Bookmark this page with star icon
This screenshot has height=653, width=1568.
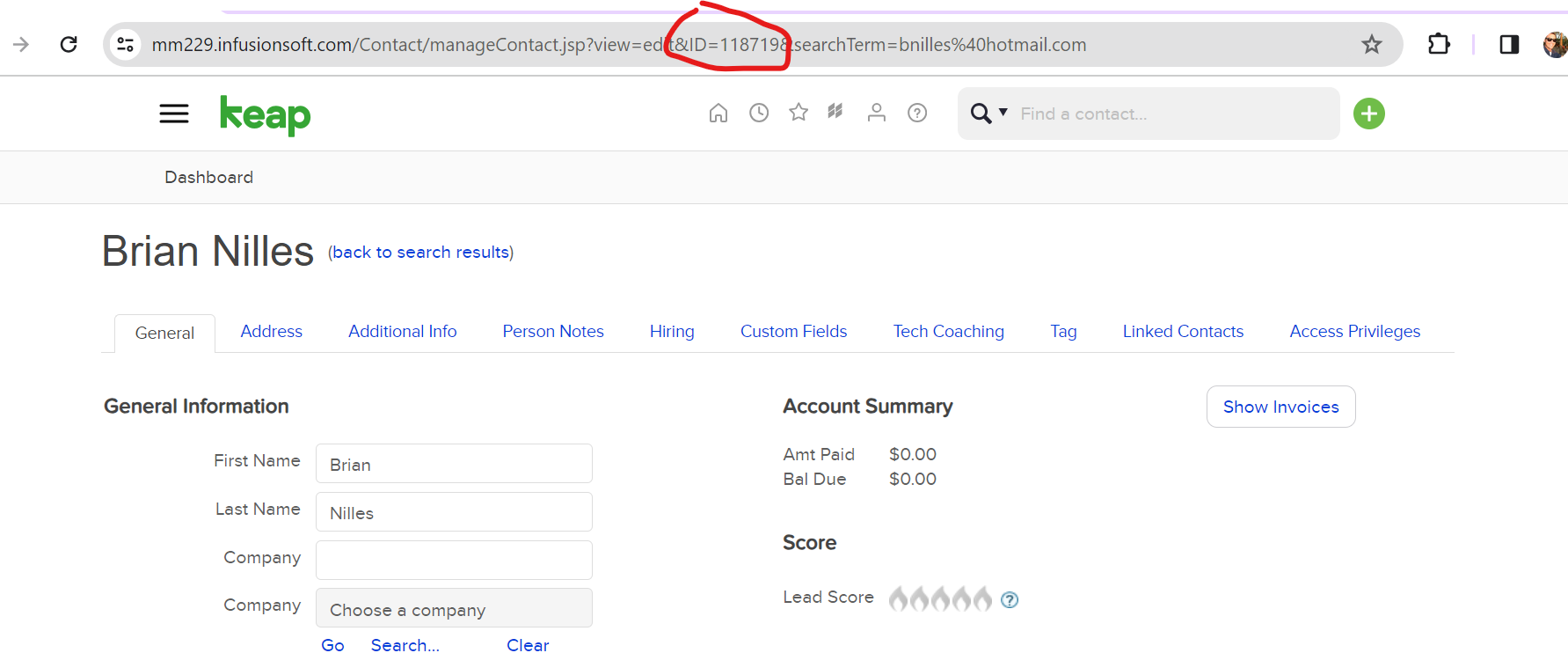tap(1371, 44)
